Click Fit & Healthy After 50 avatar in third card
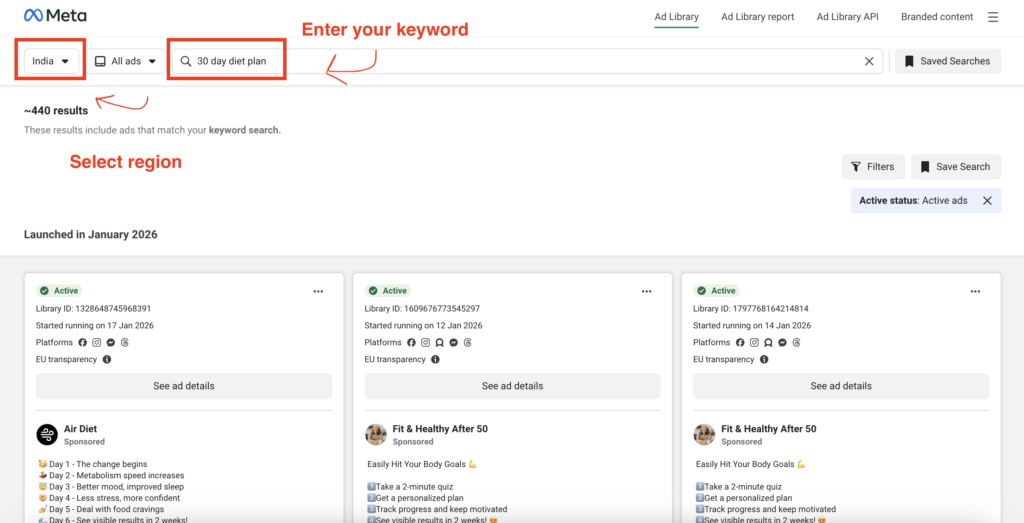The width and height of the screenshot is (1024, 523). [704, 434]
